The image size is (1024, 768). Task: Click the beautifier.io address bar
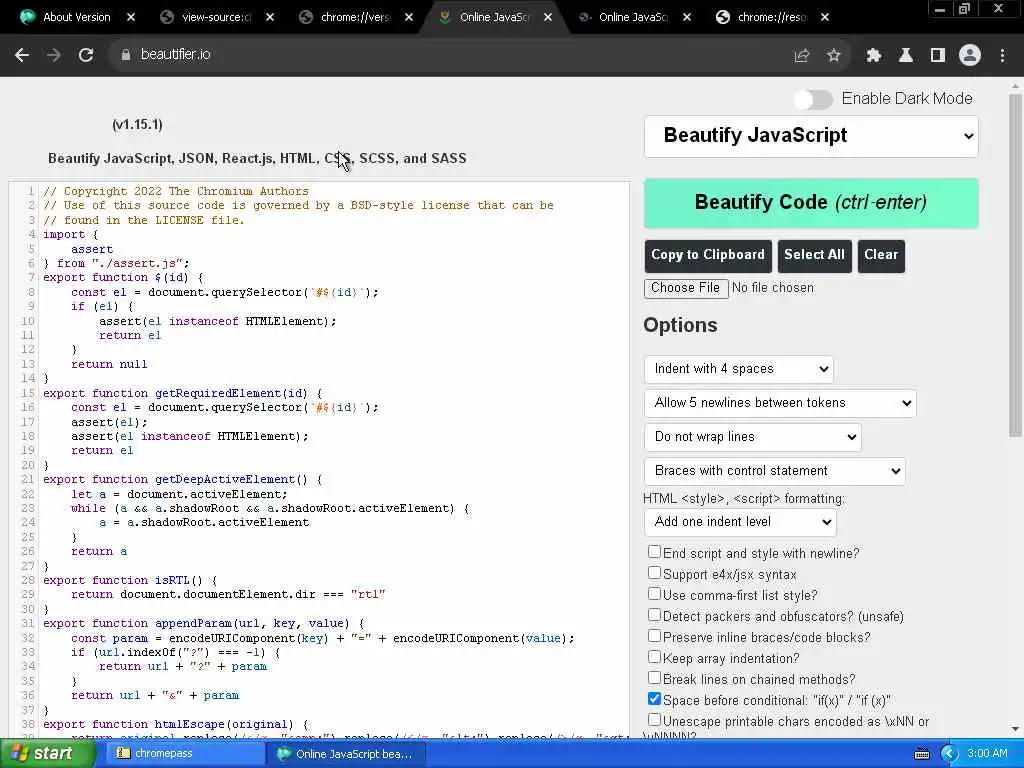point(451,56)
